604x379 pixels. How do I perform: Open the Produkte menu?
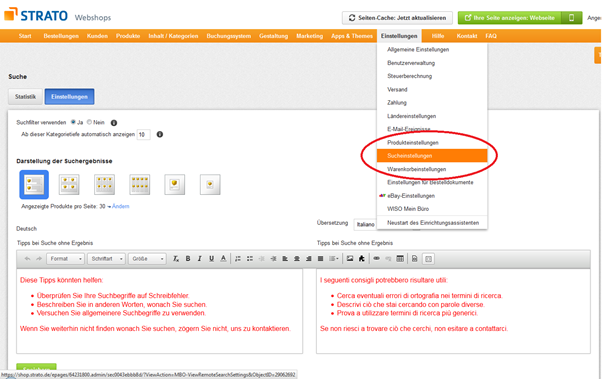(x=128, y=36)
